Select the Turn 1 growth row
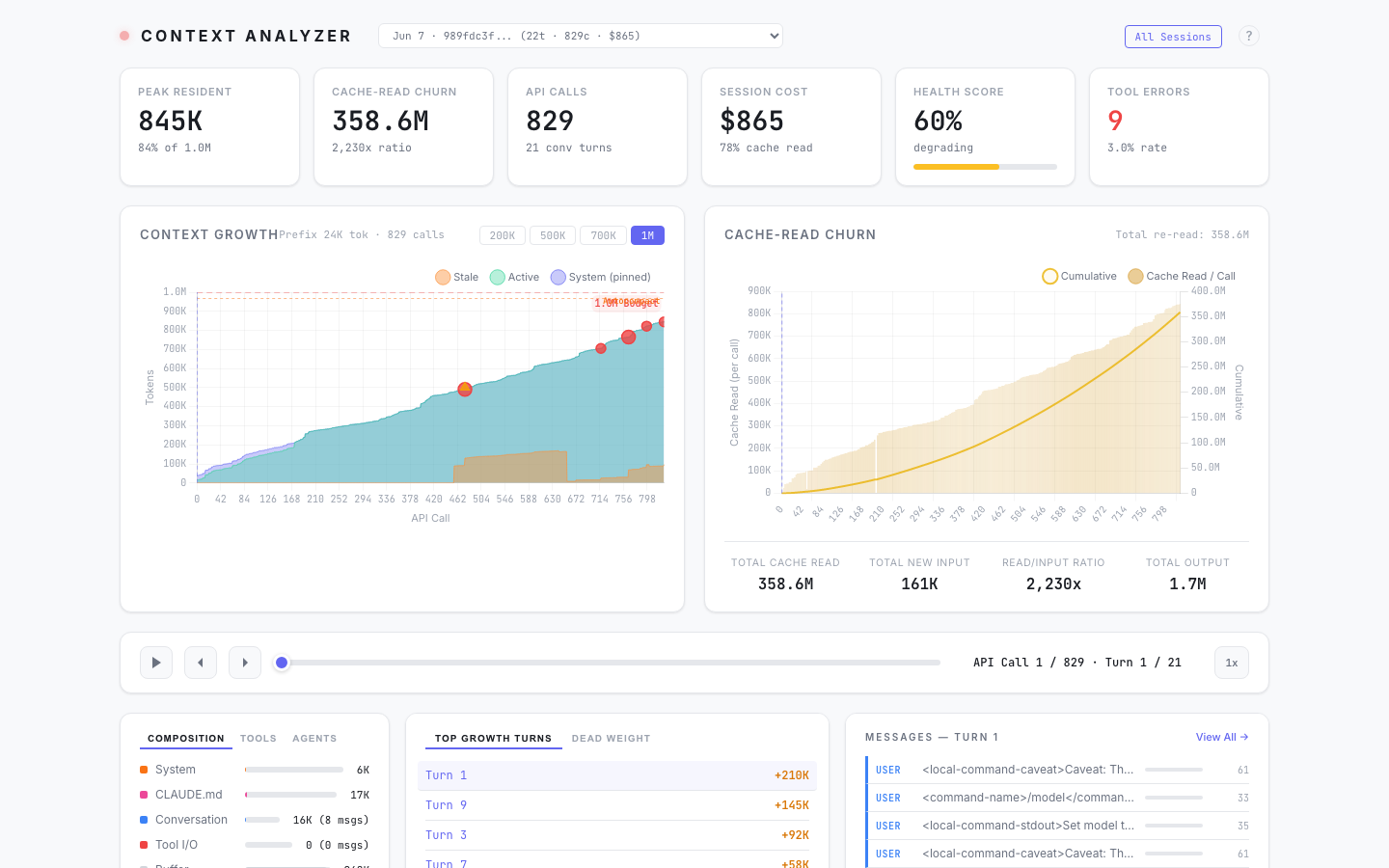The width and height of the screenshot is (1389, 868). pyautogui.click(x=617, y=775)
